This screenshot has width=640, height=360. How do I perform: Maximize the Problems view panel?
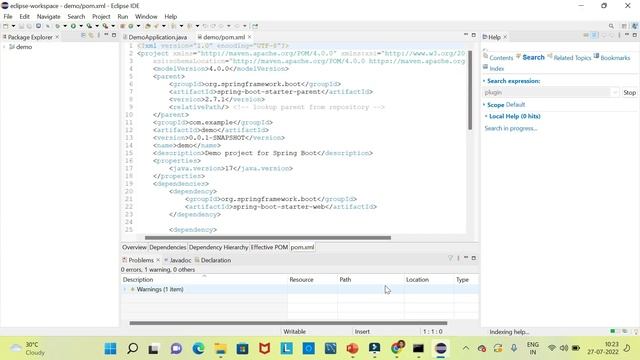point(473,258)
